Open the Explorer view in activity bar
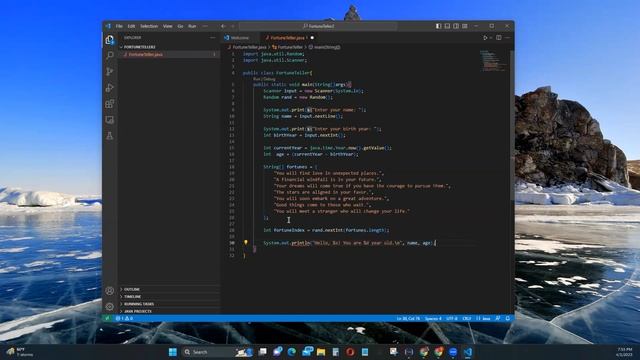 pos(109,40)
